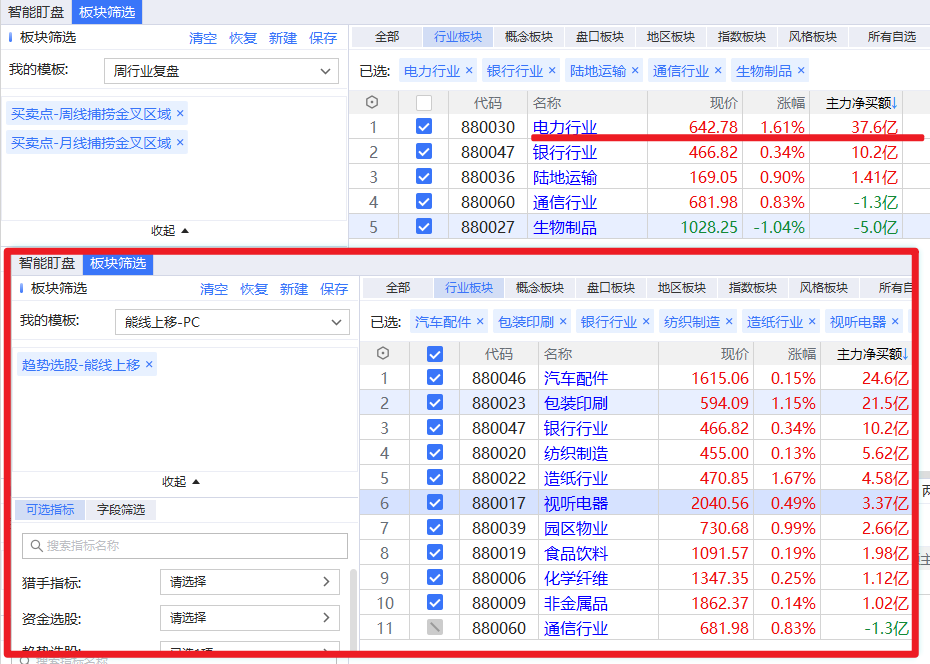930x664 pixels.
Task: Remove the 电力行业 selected tag
Action: click(469, 71)
